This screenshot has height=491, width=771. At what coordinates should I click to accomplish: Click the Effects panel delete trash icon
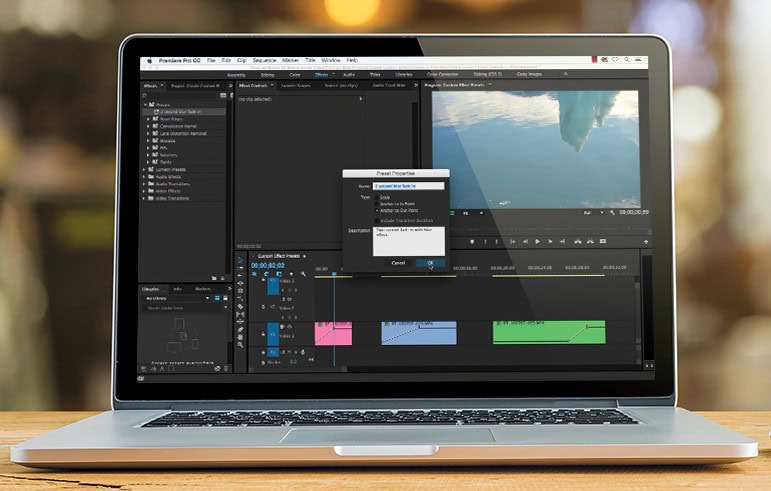point(222,278)
